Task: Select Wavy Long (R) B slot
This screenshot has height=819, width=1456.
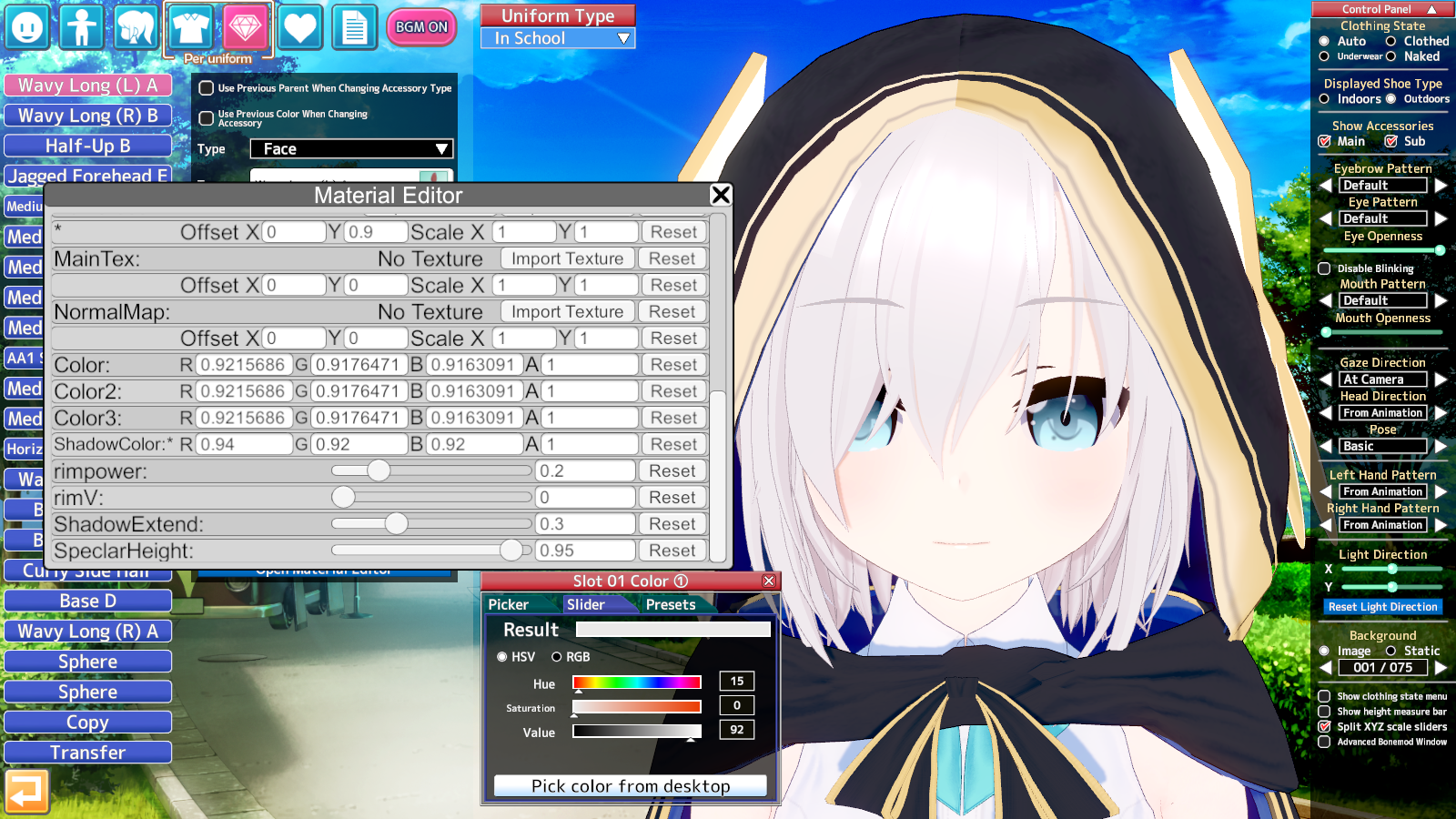Action: (x=87, y=116)
